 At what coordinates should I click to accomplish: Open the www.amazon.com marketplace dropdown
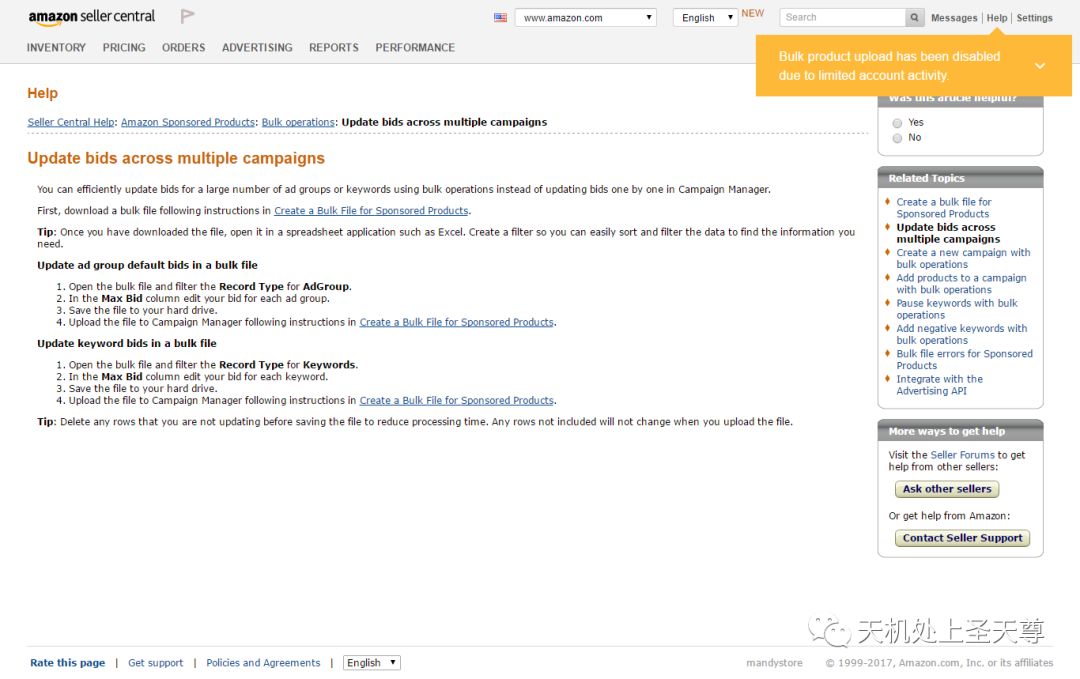tap(585, 17)
